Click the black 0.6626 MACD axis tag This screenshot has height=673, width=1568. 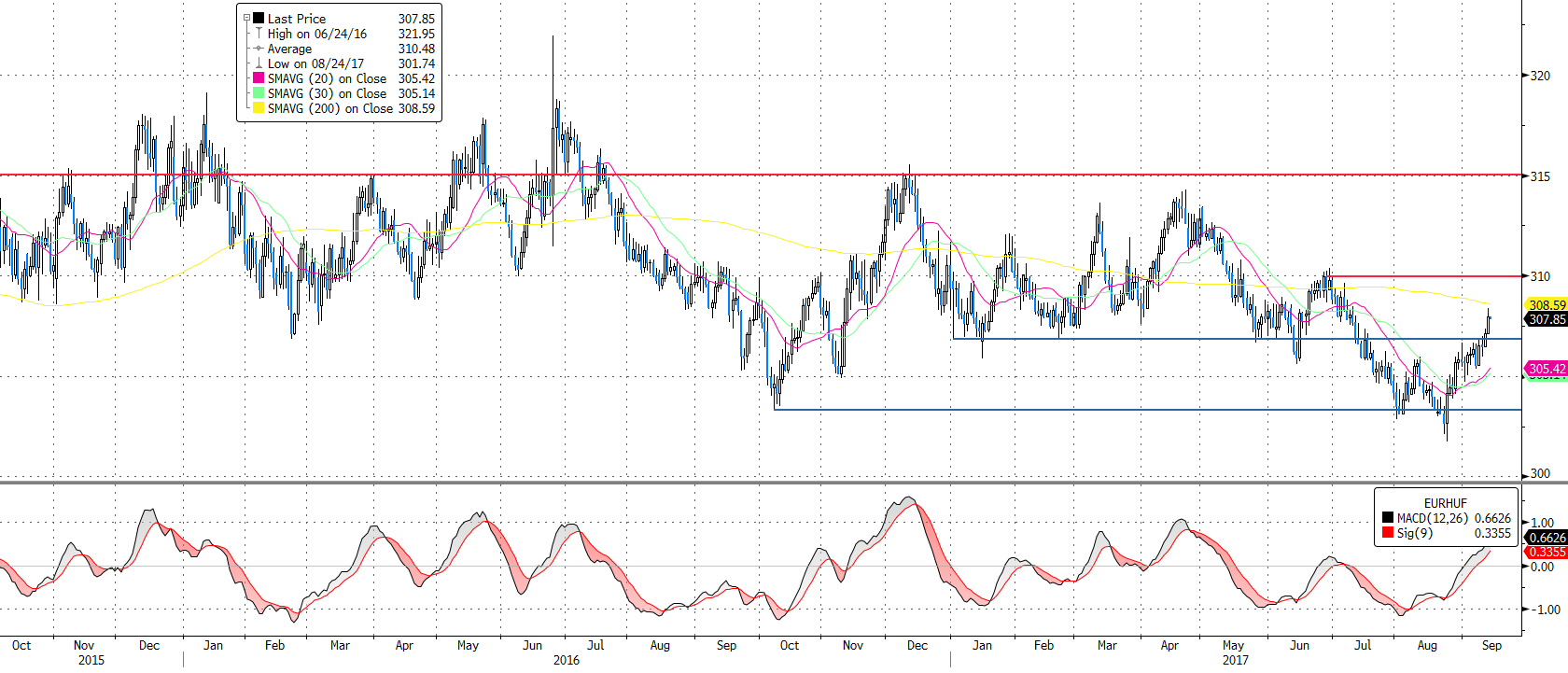pyautogui.click(x=1547, y=538)
